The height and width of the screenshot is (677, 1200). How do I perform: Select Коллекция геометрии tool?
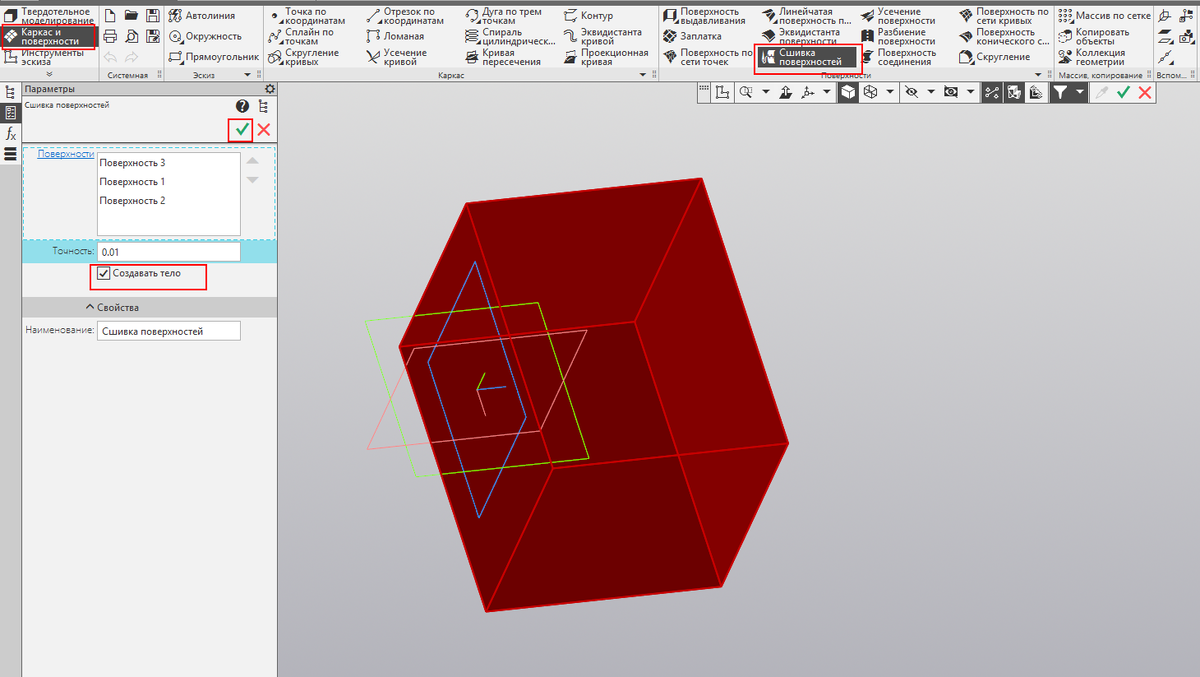pos(1092,57)
